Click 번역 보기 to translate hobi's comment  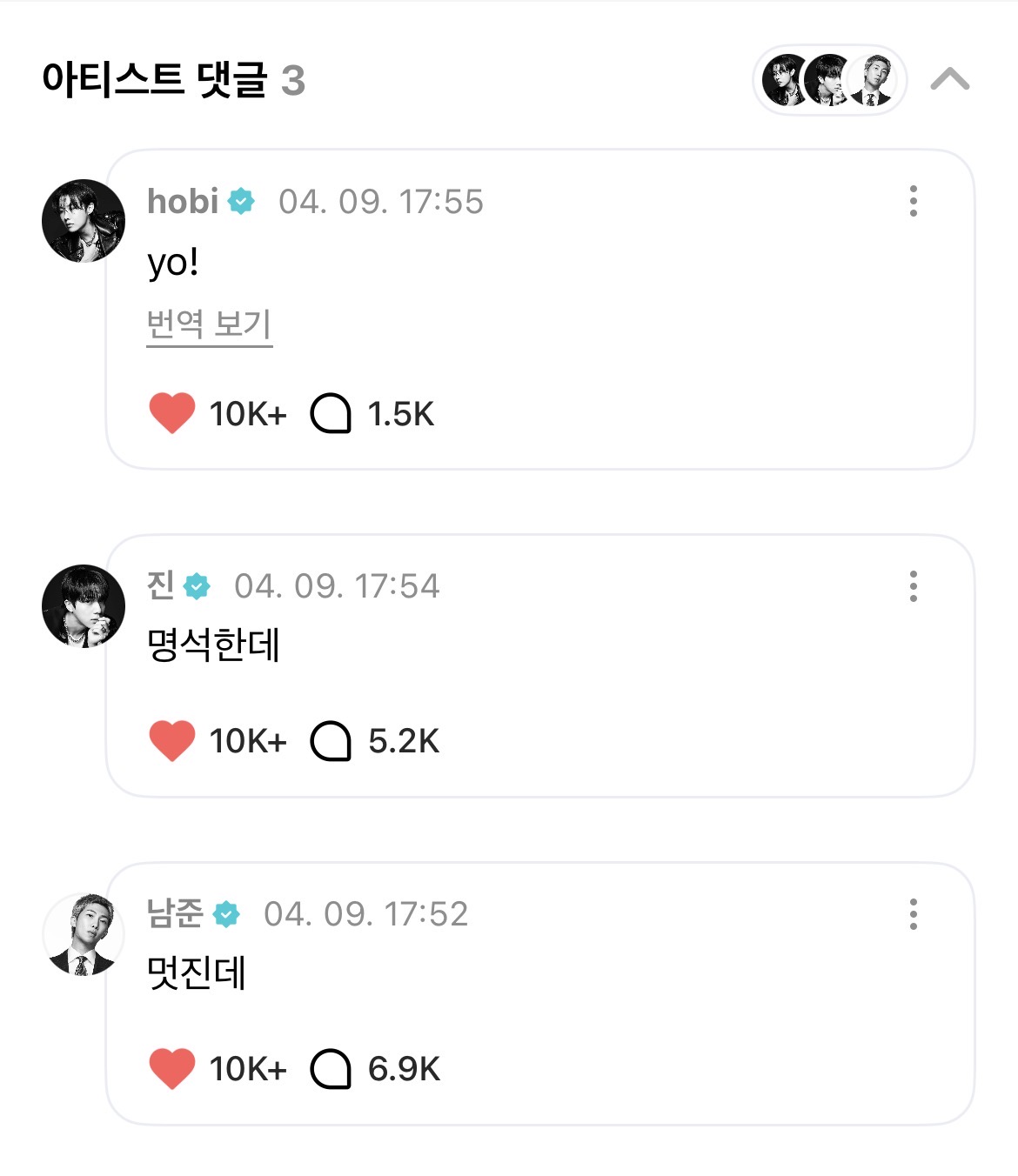tap(209, 324)
